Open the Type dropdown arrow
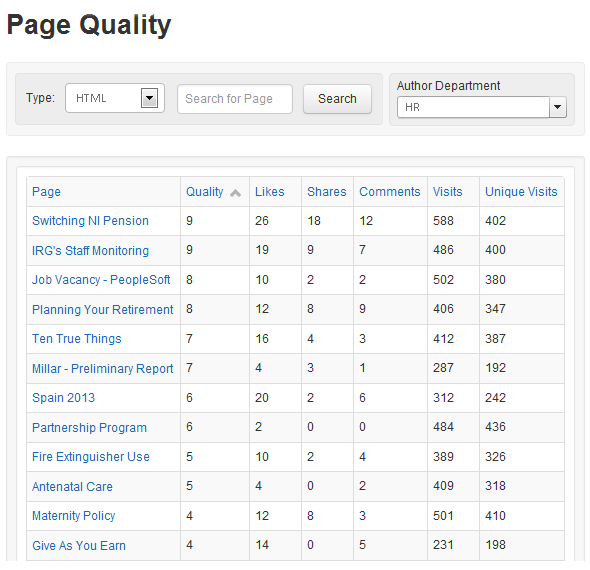The height and width of the screenshot is (570, 590). [x=149, y=98]
